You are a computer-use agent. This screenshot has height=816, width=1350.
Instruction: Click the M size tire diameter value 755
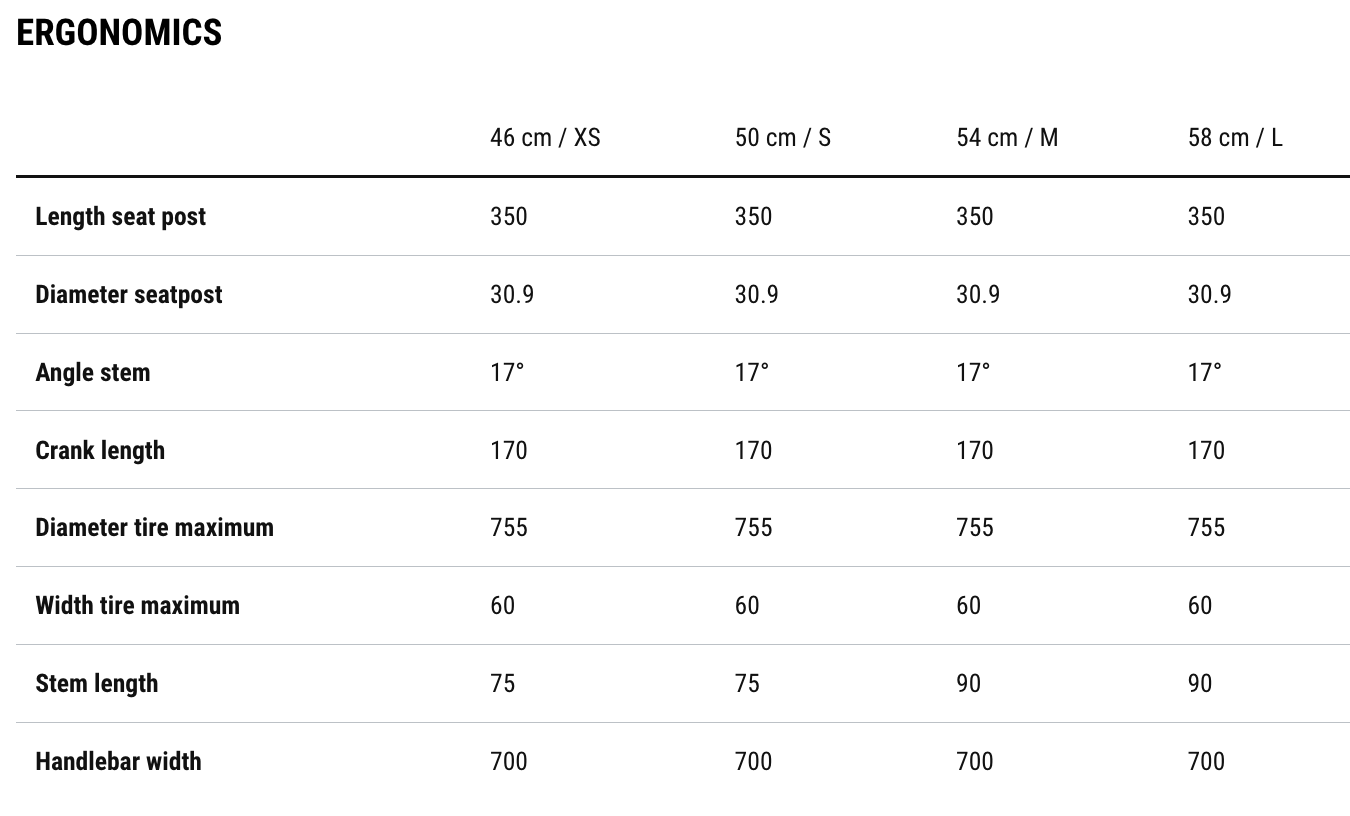974,527
